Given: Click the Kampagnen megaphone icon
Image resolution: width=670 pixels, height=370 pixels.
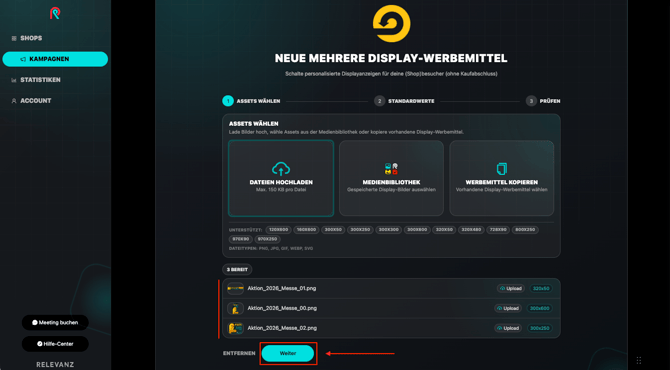Looking at the screenshot, I should [23, 59].
